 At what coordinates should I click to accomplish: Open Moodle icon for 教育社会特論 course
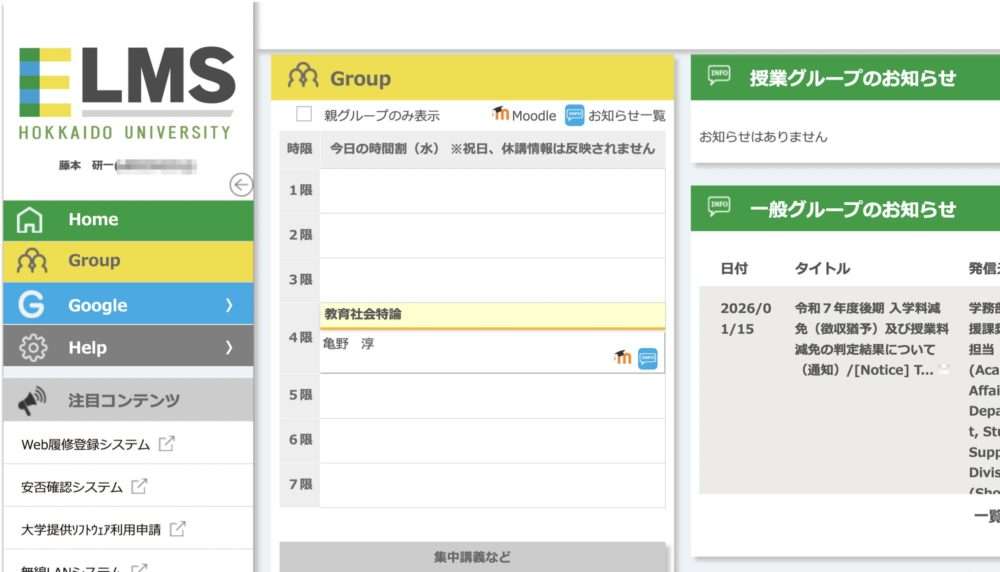coord(622,357)
